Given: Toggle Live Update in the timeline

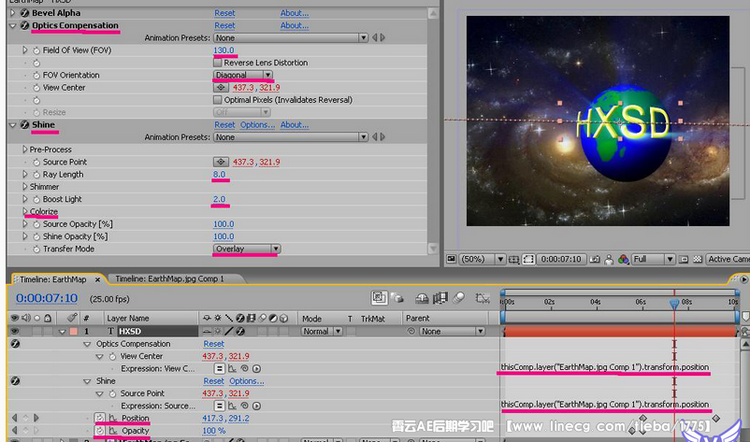Looking at the screenshot, I should coord(379,298).
